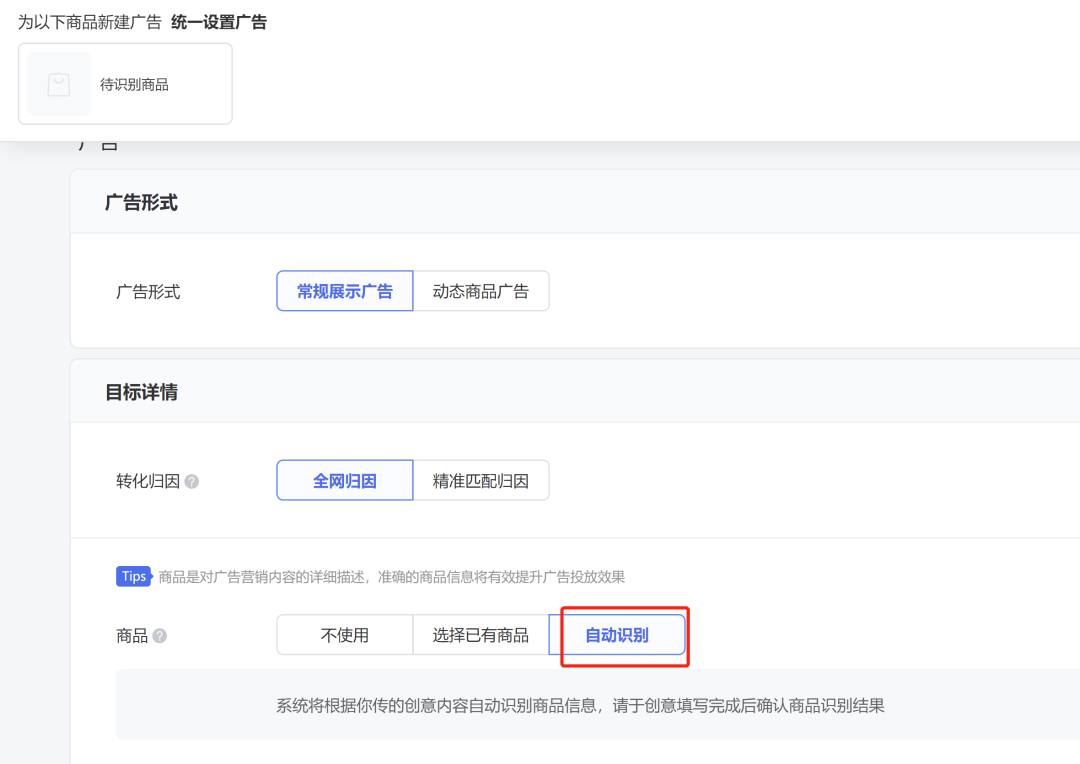The image size is (1080, 764).
Task: Click the help icon beside 转化归因
Action: (x=192, y=482)
